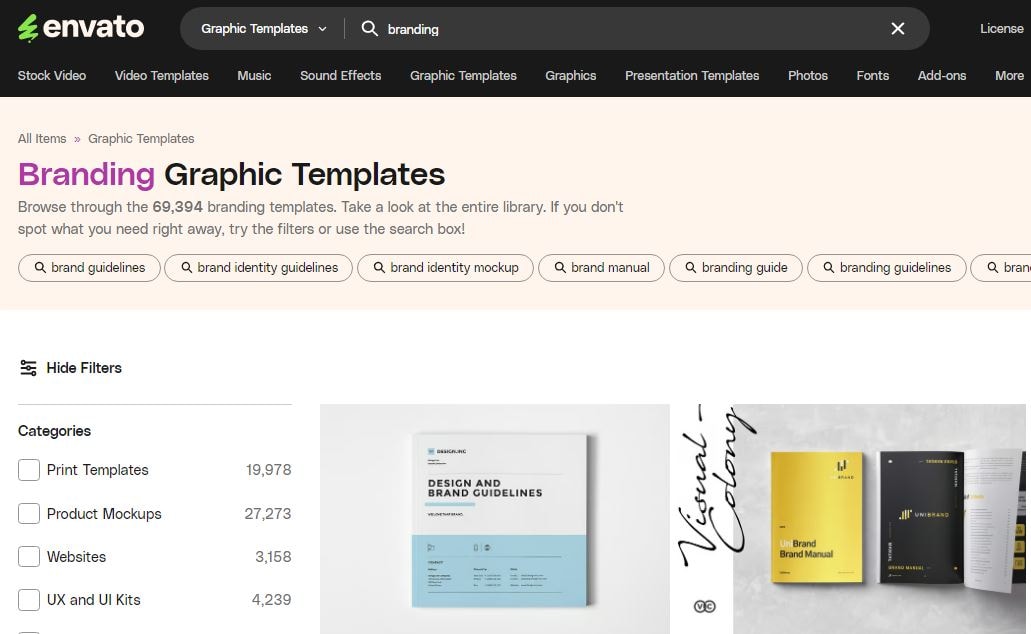Click the Hide Filters button text
This screenshot has width=1031, height=634.
pos(84,368)
